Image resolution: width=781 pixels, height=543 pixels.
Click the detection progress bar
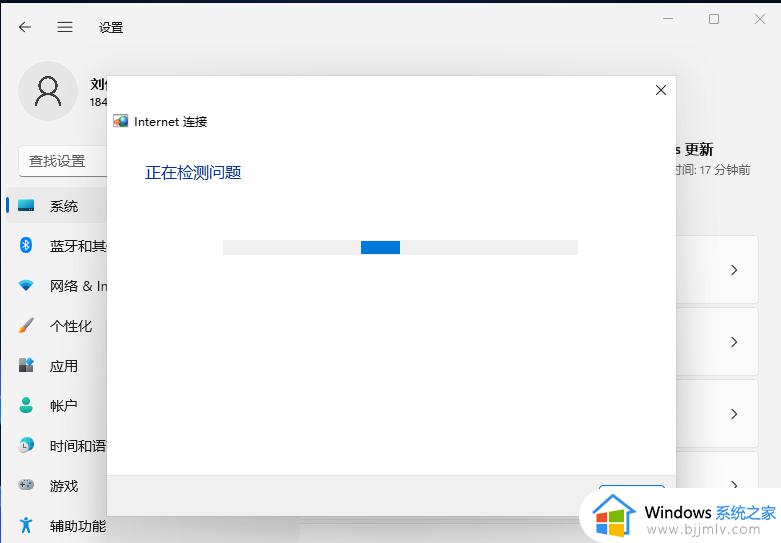(400, 248)
